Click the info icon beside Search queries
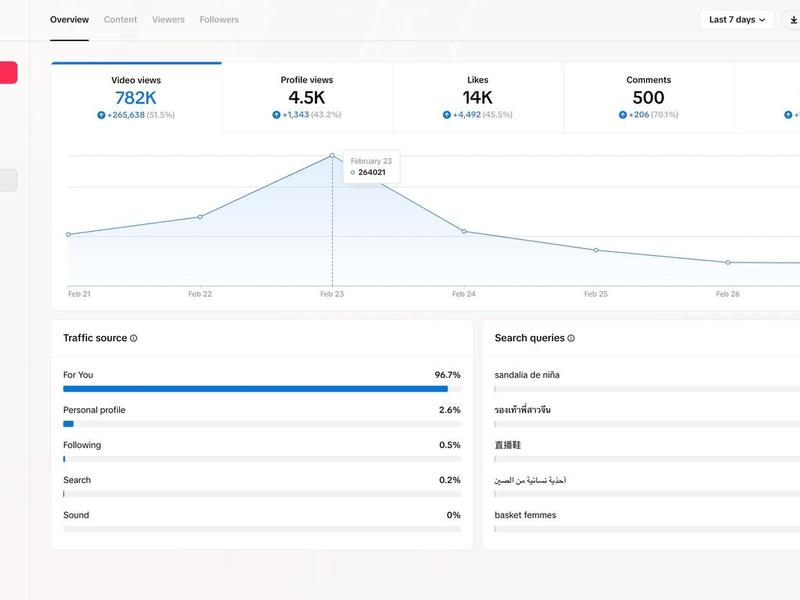Viewport: 800px width, 600px height. pyautogui.click(x=571, y=338)
